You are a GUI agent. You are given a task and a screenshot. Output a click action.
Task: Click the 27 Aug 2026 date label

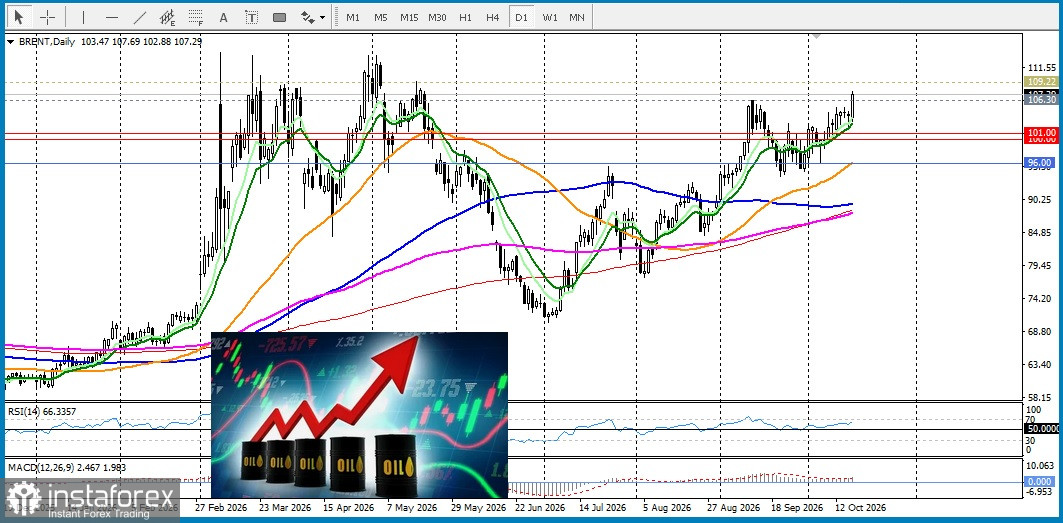pyautogui.click(x=733, y=507)
